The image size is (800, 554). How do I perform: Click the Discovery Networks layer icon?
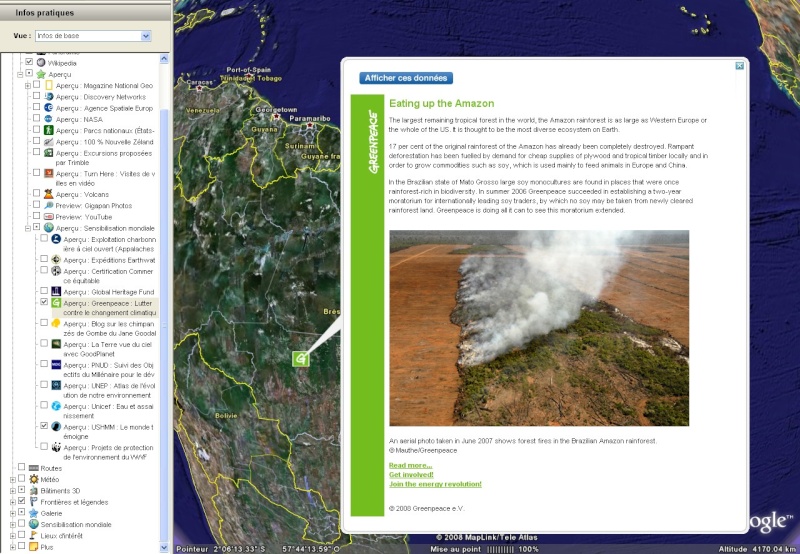49,97
